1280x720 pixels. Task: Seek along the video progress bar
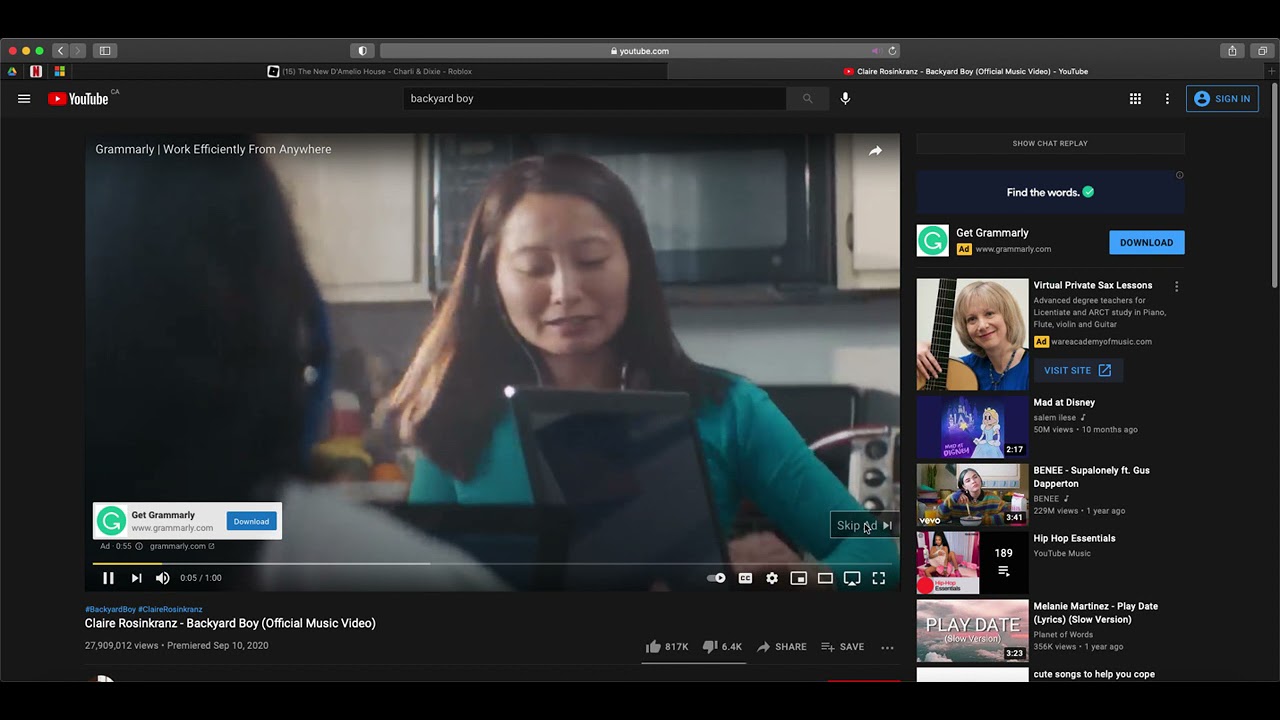492,563
